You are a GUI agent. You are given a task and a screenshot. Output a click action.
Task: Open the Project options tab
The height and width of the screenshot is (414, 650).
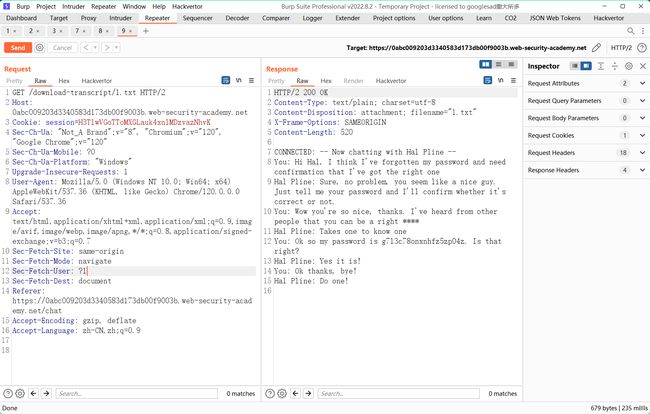394,18
